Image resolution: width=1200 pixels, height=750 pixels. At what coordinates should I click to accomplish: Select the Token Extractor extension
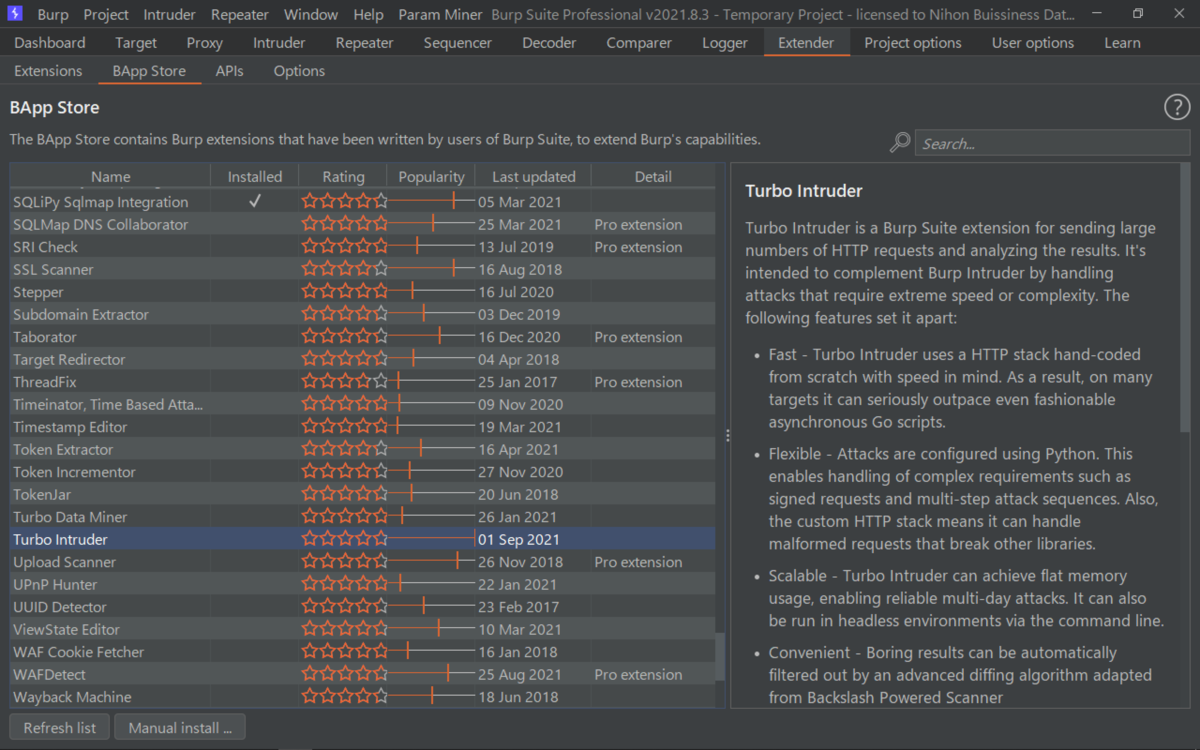click(362, 449)
